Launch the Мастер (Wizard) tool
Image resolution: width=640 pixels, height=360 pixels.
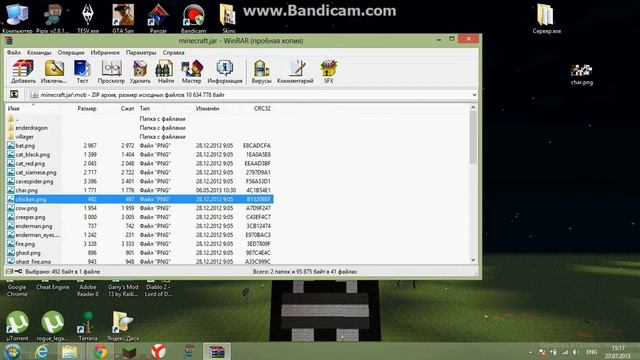[191, 71]
